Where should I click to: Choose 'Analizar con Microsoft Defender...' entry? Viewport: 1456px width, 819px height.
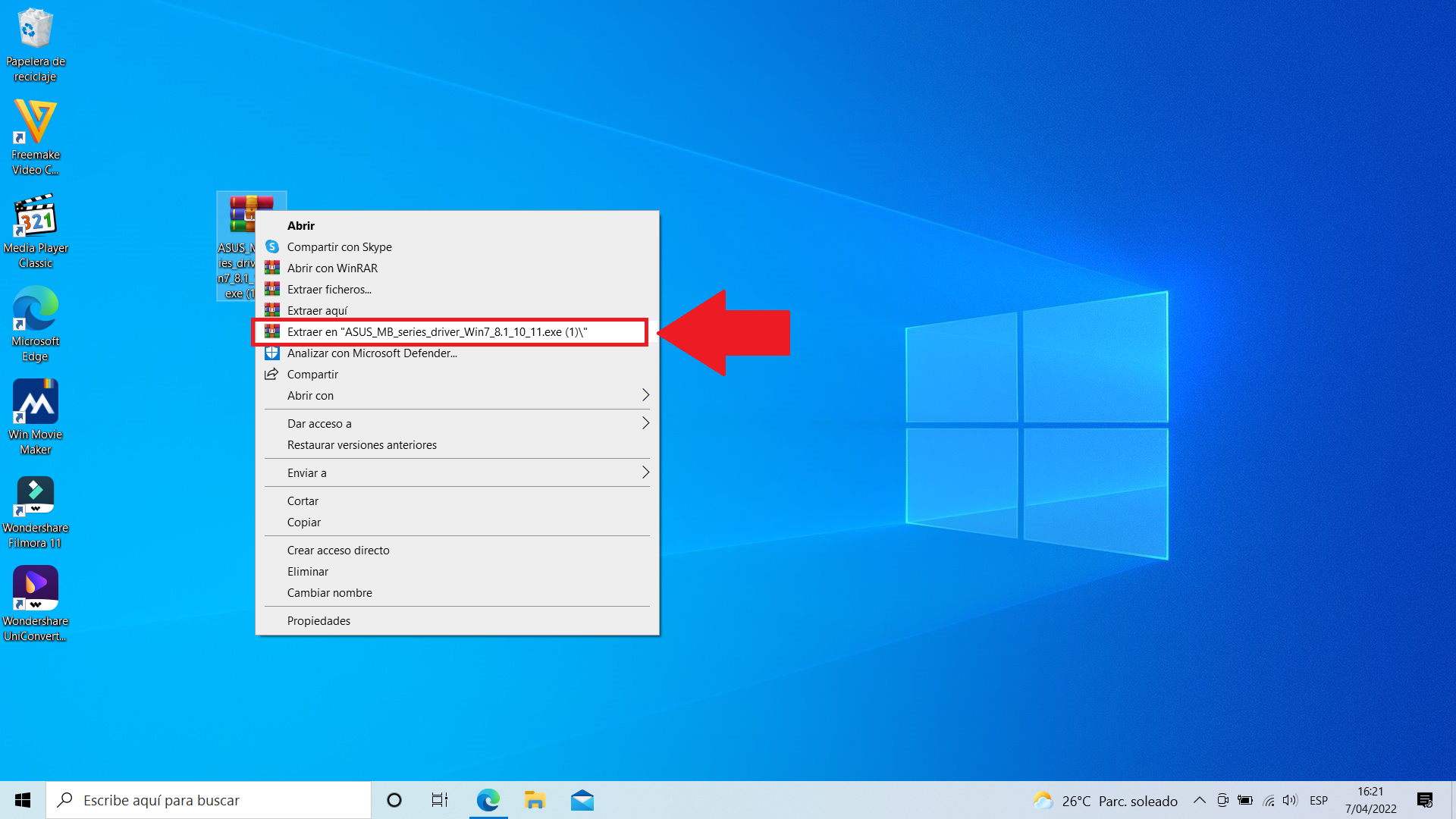point(372,353)
